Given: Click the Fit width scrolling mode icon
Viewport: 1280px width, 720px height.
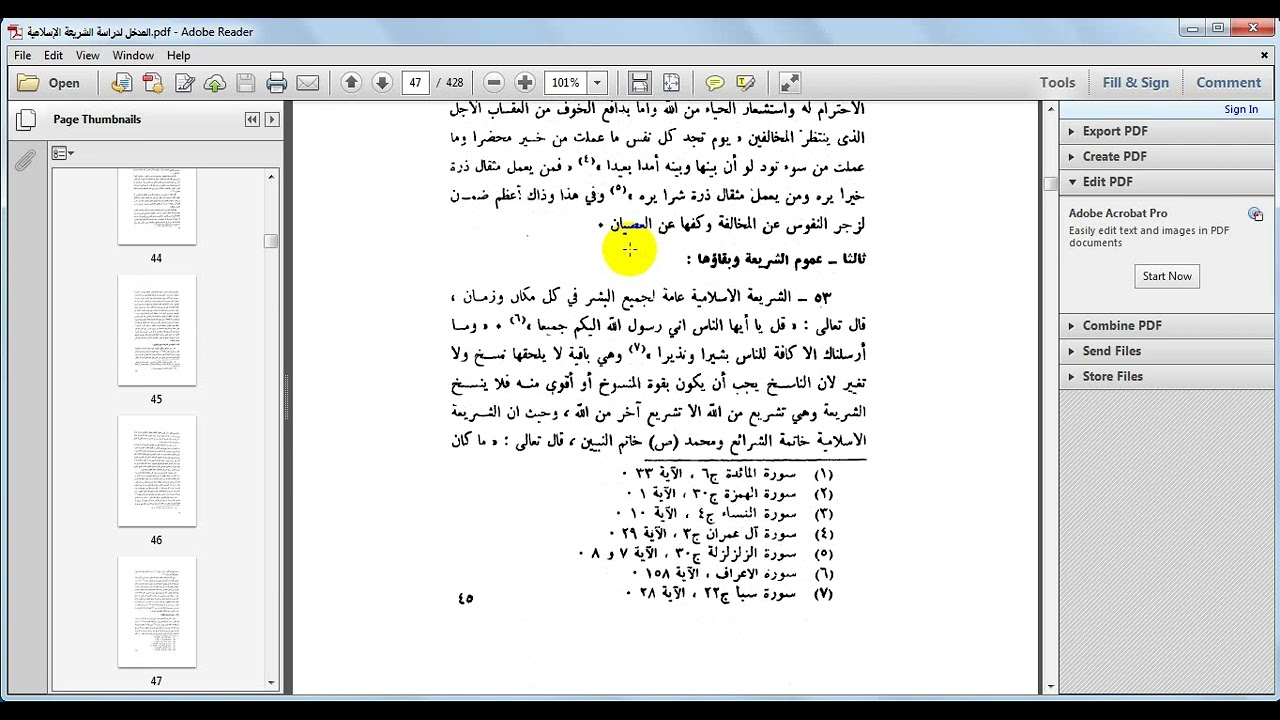Looking at the screenshot, I should click(x=640, y=83).
